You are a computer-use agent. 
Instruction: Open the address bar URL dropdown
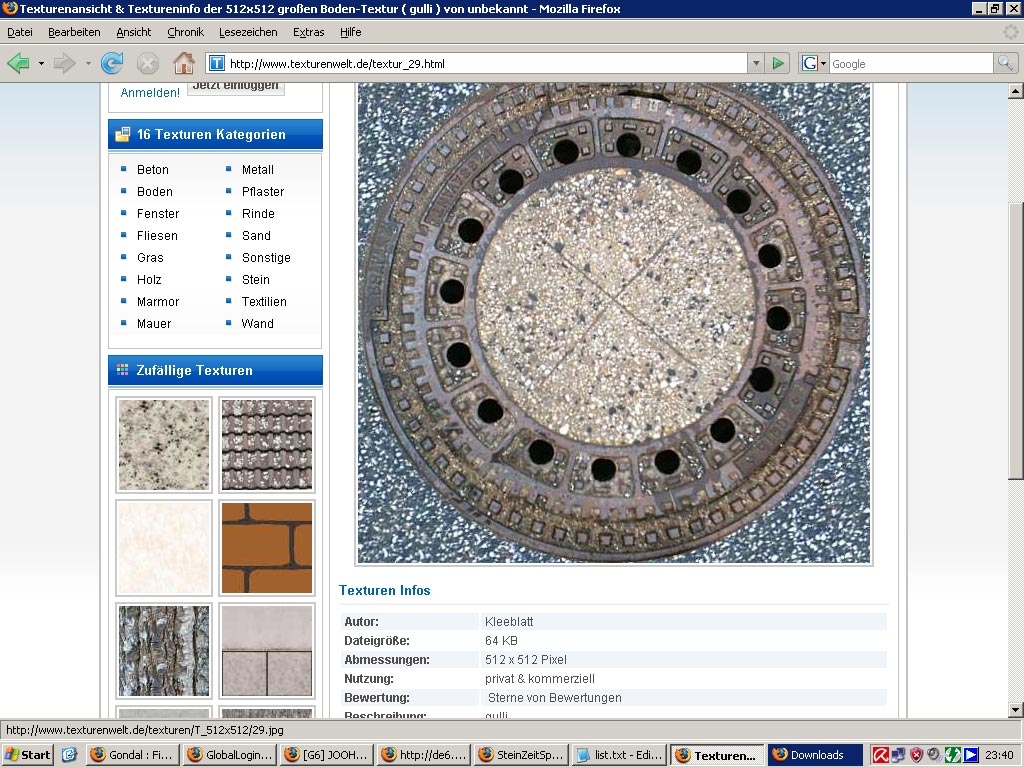757,62
